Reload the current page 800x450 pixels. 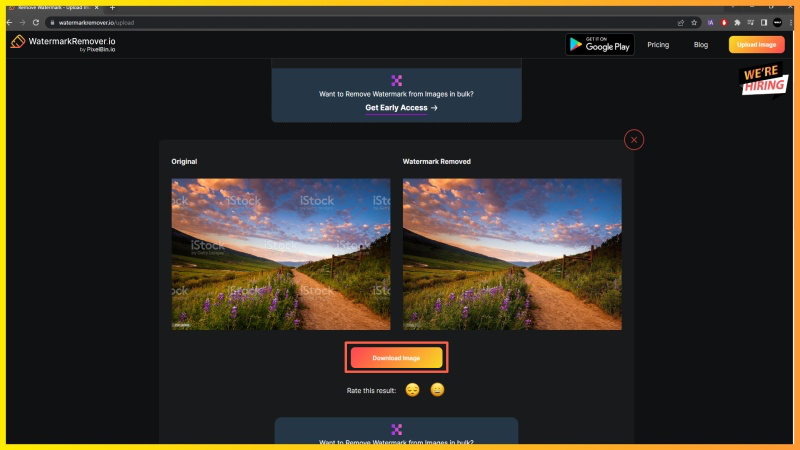click(x=36, y=22)
